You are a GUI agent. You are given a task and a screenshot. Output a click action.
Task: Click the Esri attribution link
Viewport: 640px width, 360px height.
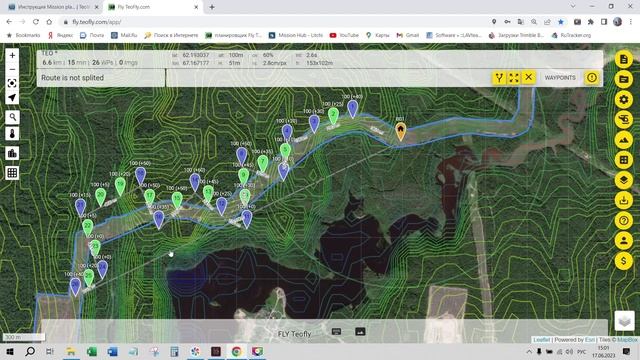point(590,340)
